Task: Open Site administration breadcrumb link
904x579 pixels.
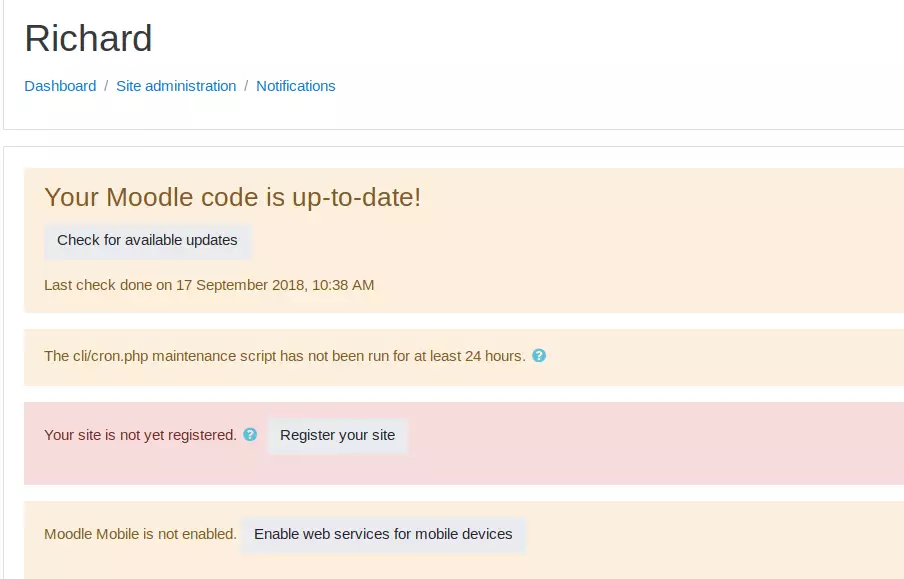Action: click(176, 86)
